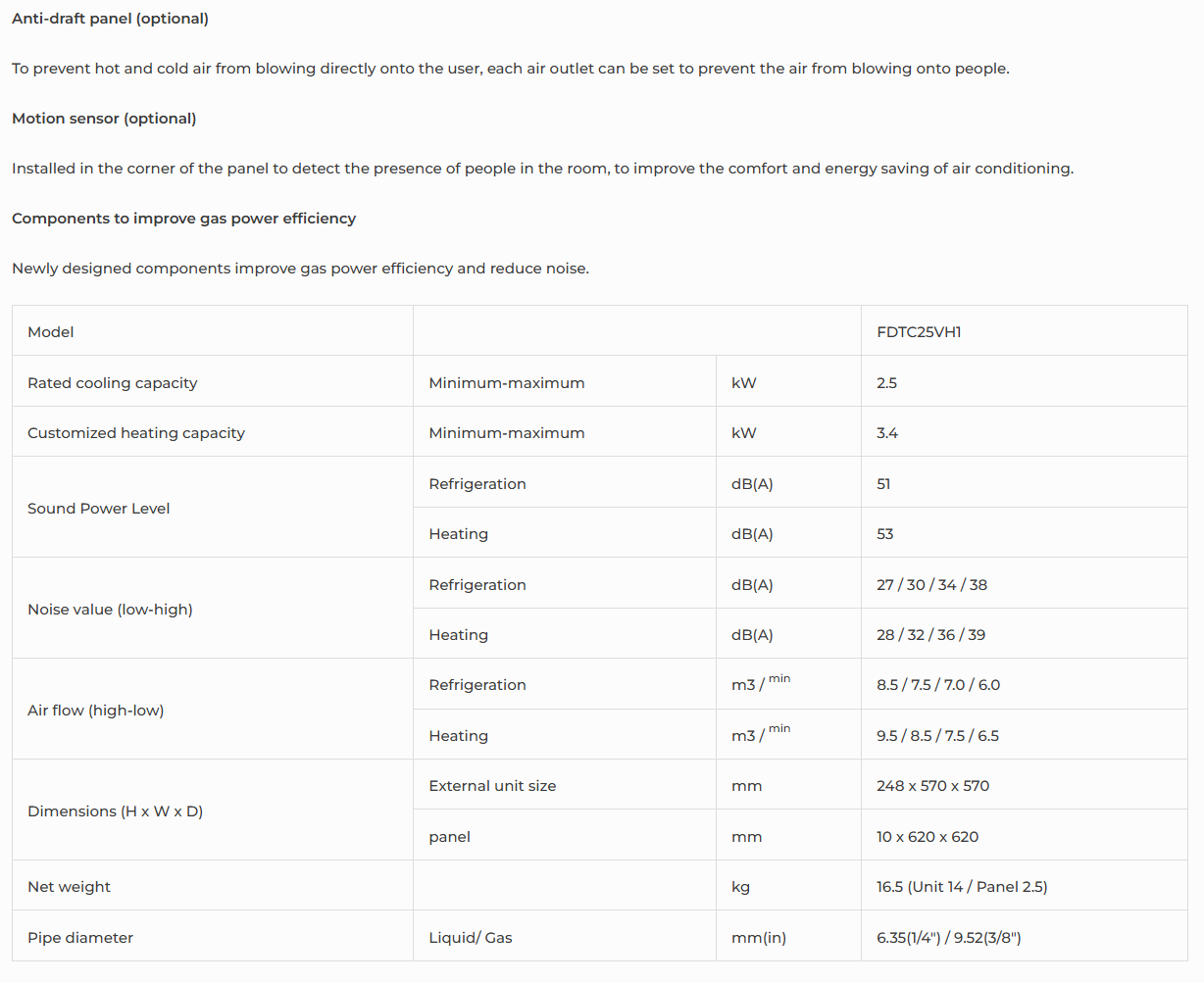Click the Motion sensor (optional) heading
1204x983 pixels.
(104, 119)
